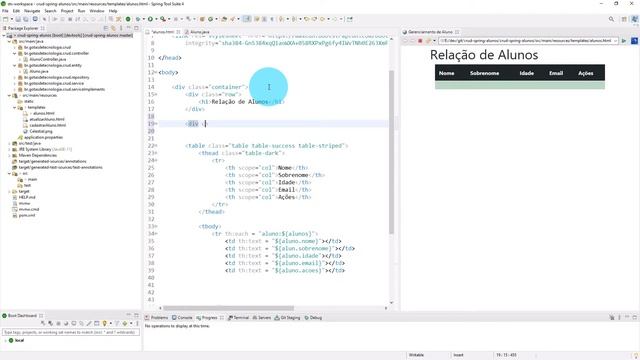Click the green Run button icon
This screenshot has height=360, width=640.
click(150, 19)
